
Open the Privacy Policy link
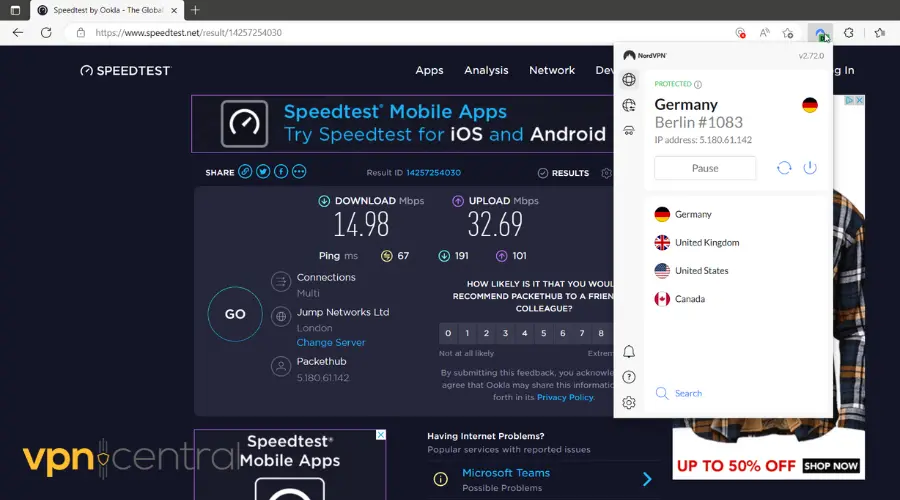565,397
